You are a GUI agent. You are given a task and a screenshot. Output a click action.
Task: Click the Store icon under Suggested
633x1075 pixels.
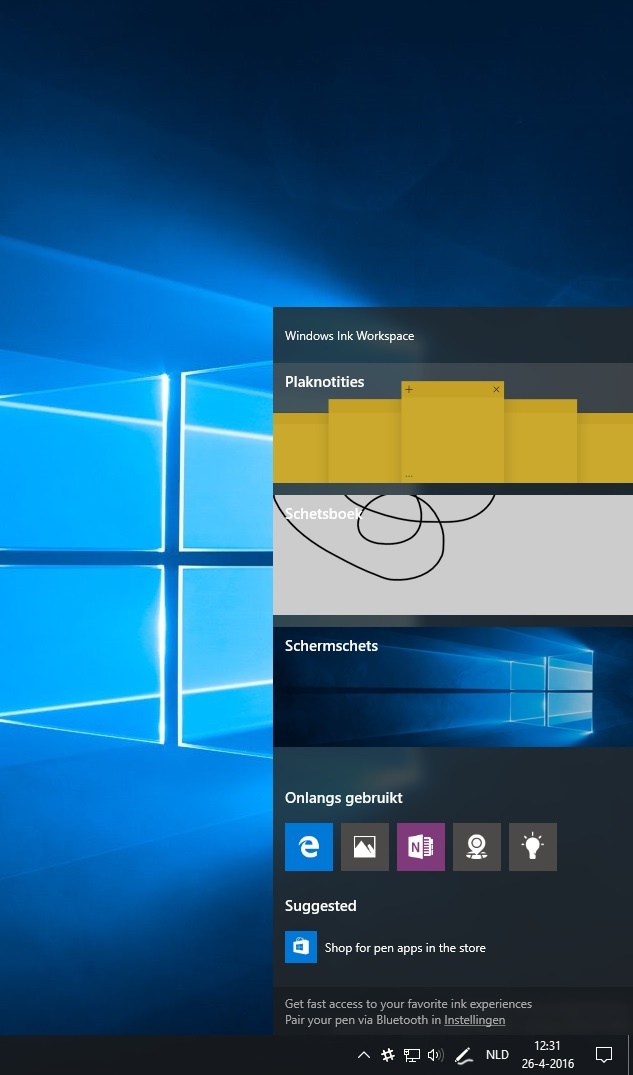[301, 947]
